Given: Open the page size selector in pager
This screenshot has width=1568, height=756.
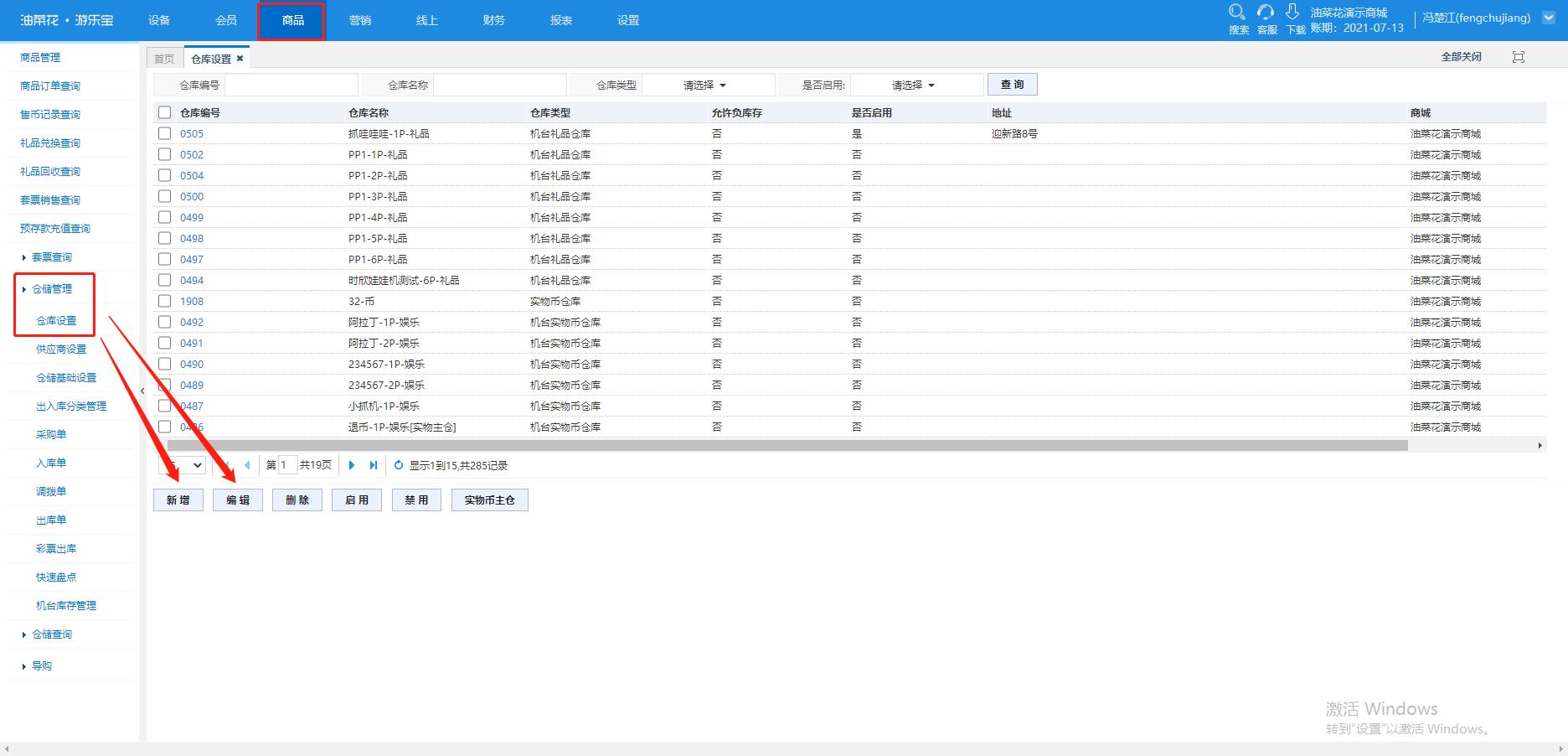Looking at the screenshot, I should click(182, 465).
